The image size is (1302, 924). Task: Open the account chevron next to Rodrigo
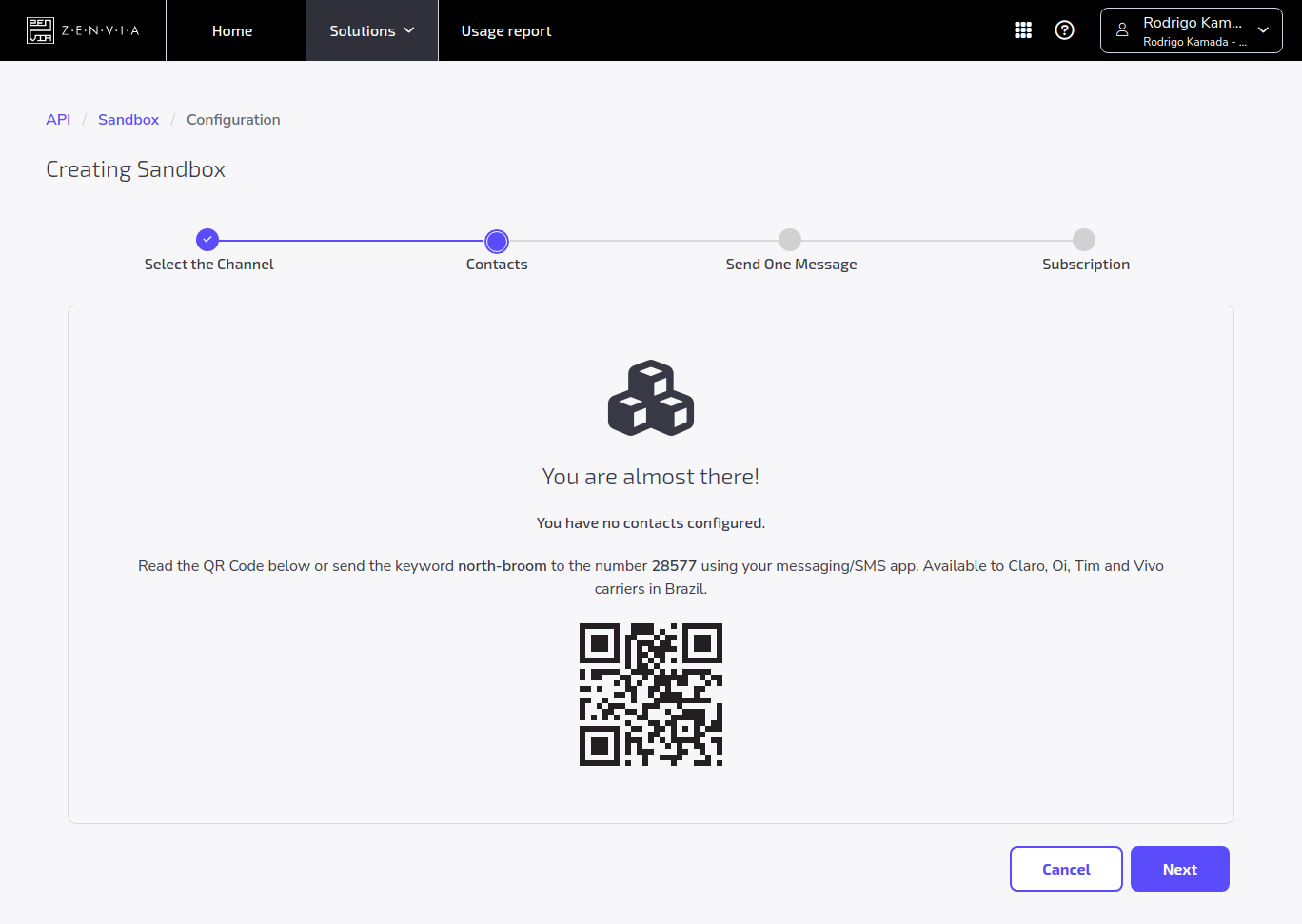1263,29
